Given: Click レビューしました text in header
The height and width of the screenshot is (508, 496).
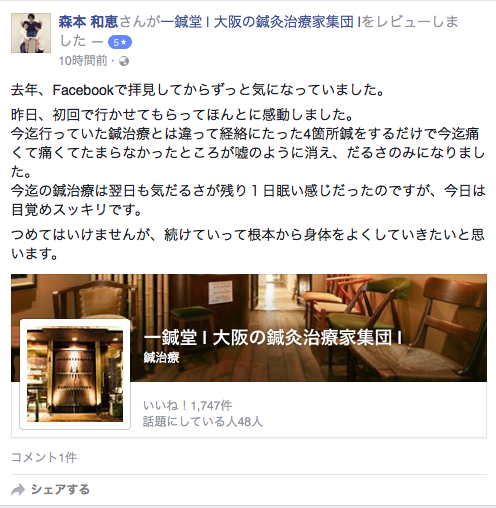Looking at the screenshot, I should click(259, 31).
